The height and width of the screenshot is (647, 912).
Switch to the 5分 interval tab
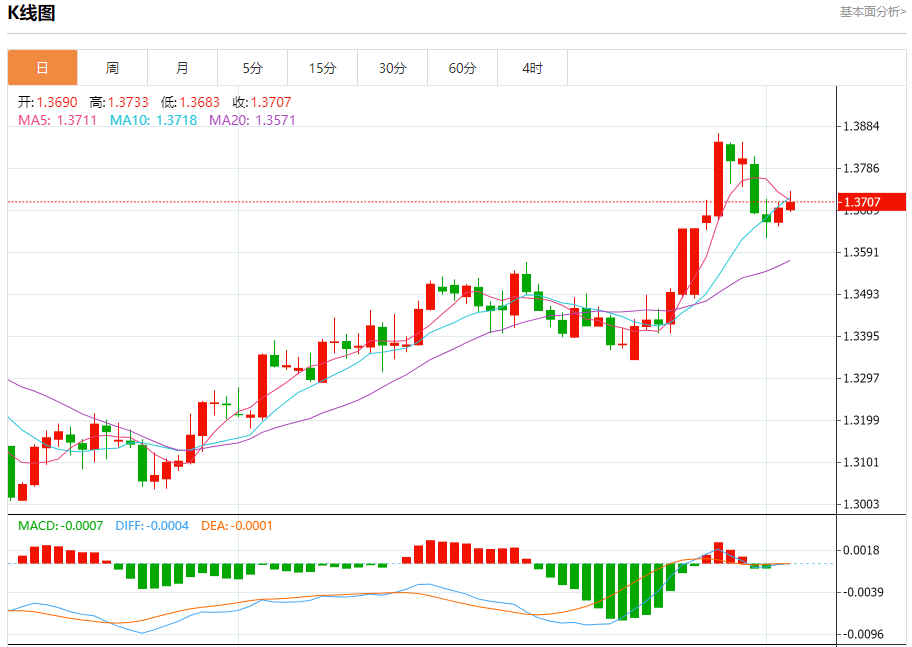(252, 68)
